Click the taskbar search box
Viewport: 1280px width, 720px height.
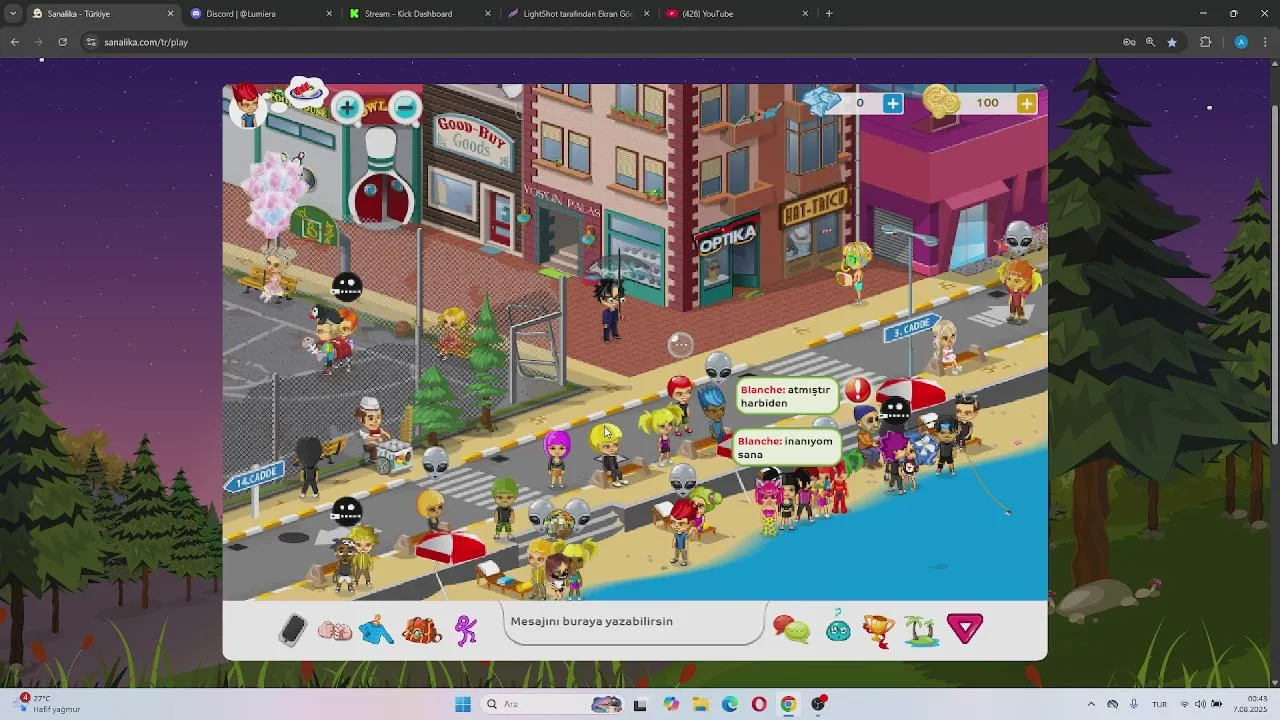pos(552,704)
